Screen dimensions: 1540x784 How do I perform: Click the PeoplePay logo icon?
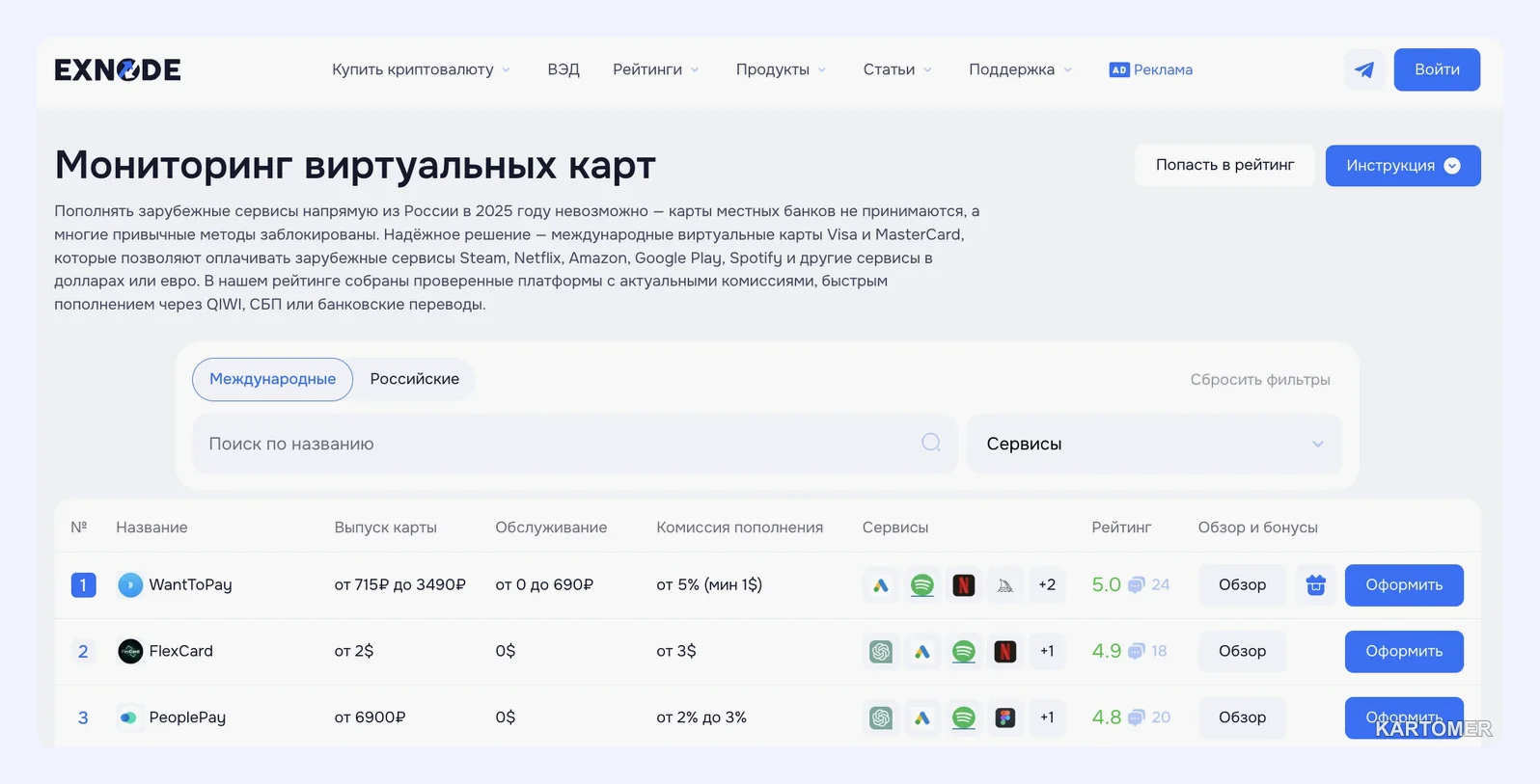pos(128,717)
